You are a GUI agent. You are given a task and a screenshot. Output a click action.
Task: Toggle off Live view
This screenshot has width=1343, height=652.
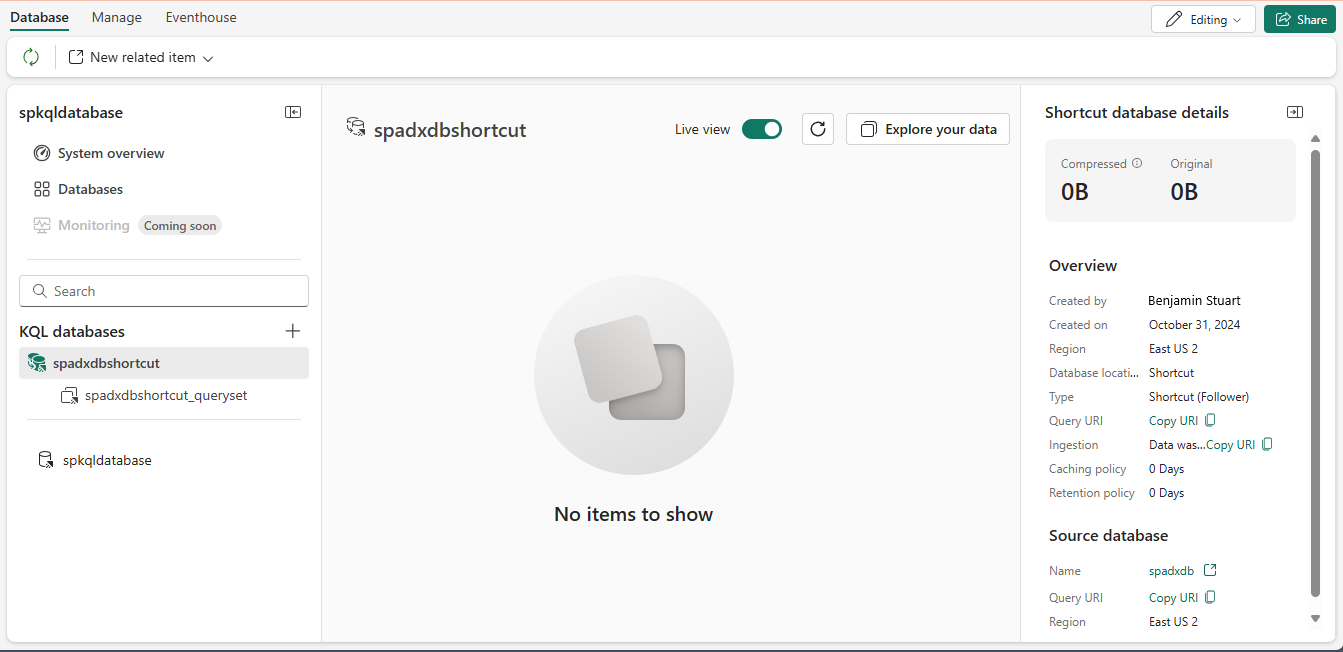pyautogui.click(x=762, y=129)
